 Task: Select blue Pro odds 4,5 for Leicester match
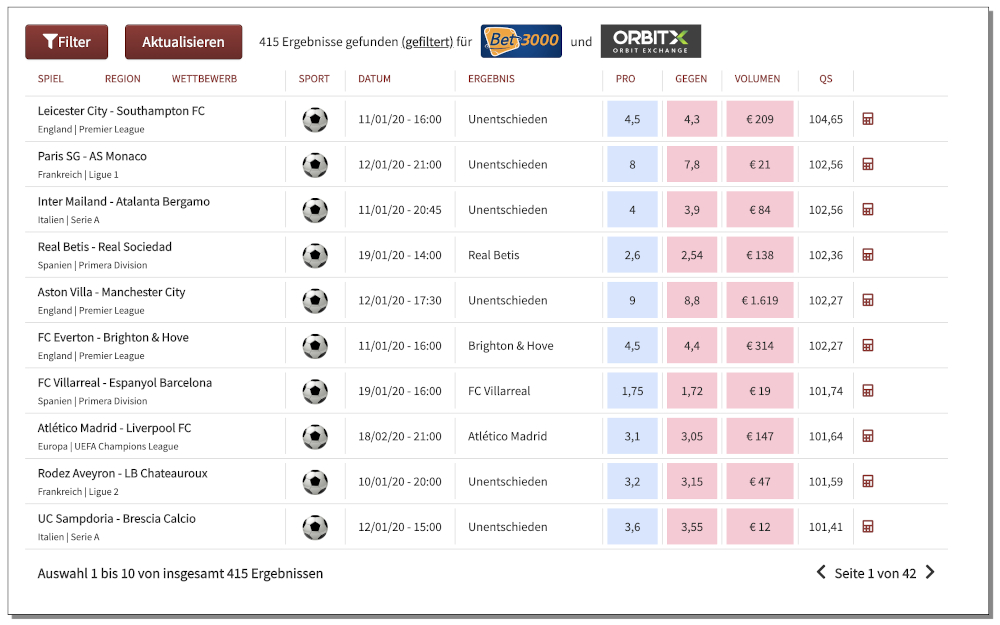click(632, 119)
